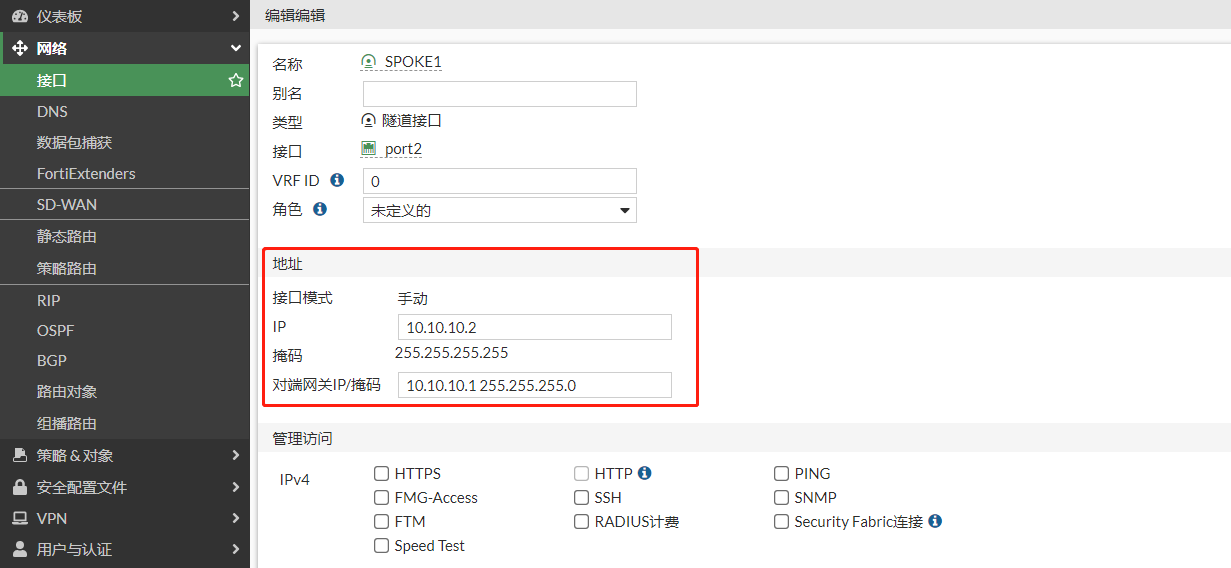Enable SSH management access

[x=581, y=498]
